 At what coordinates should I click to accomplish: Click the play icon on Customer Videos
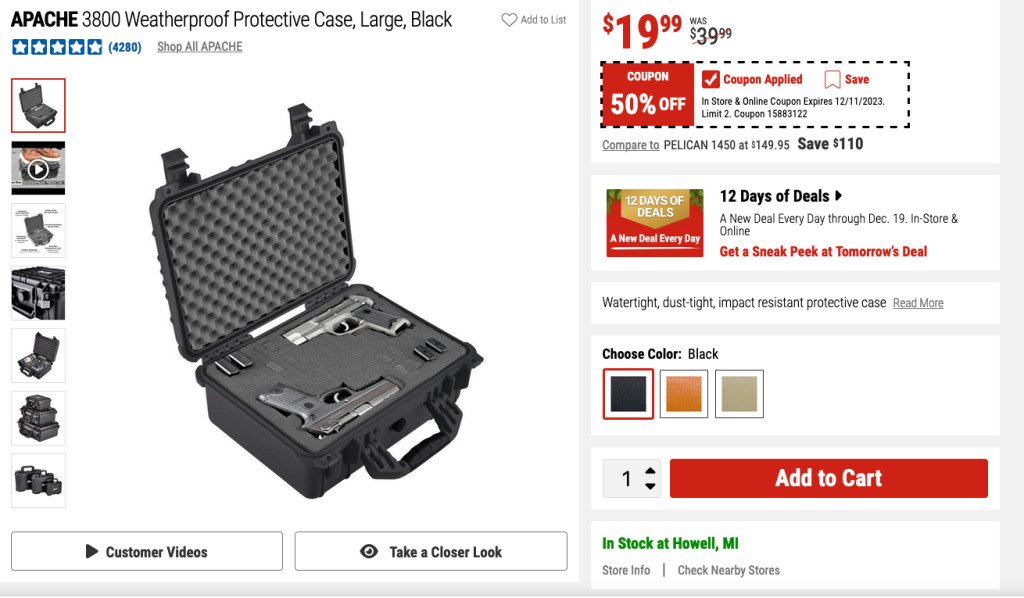point(92,552)
